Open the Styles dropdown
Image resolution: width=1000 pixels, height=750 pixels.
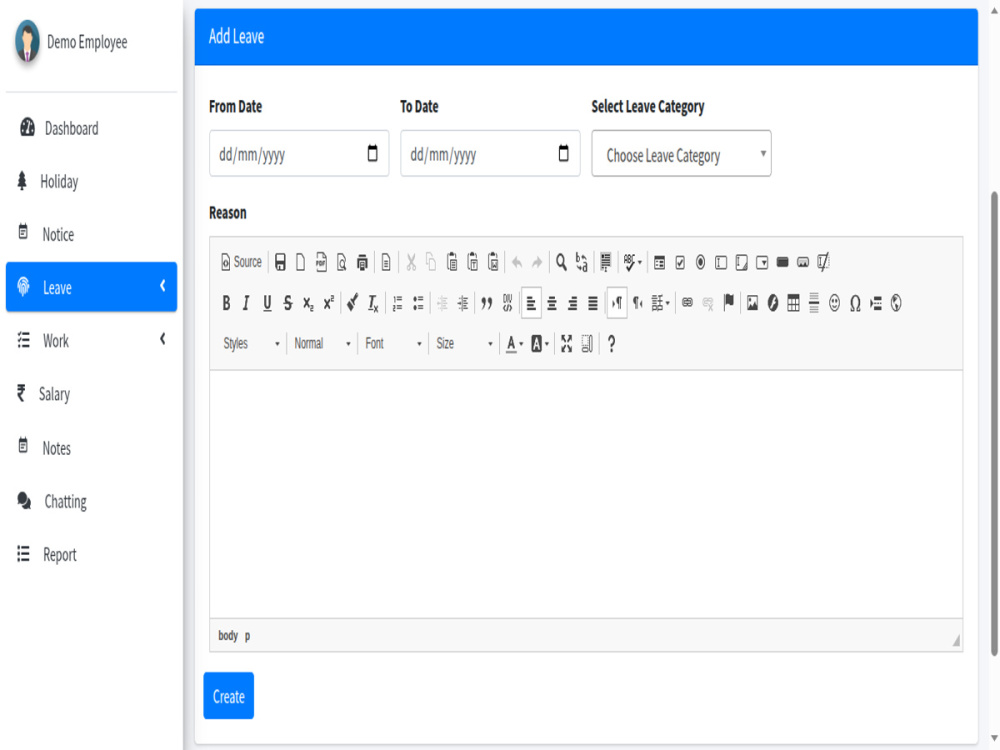pyautogui.click(x=251, y=344)
